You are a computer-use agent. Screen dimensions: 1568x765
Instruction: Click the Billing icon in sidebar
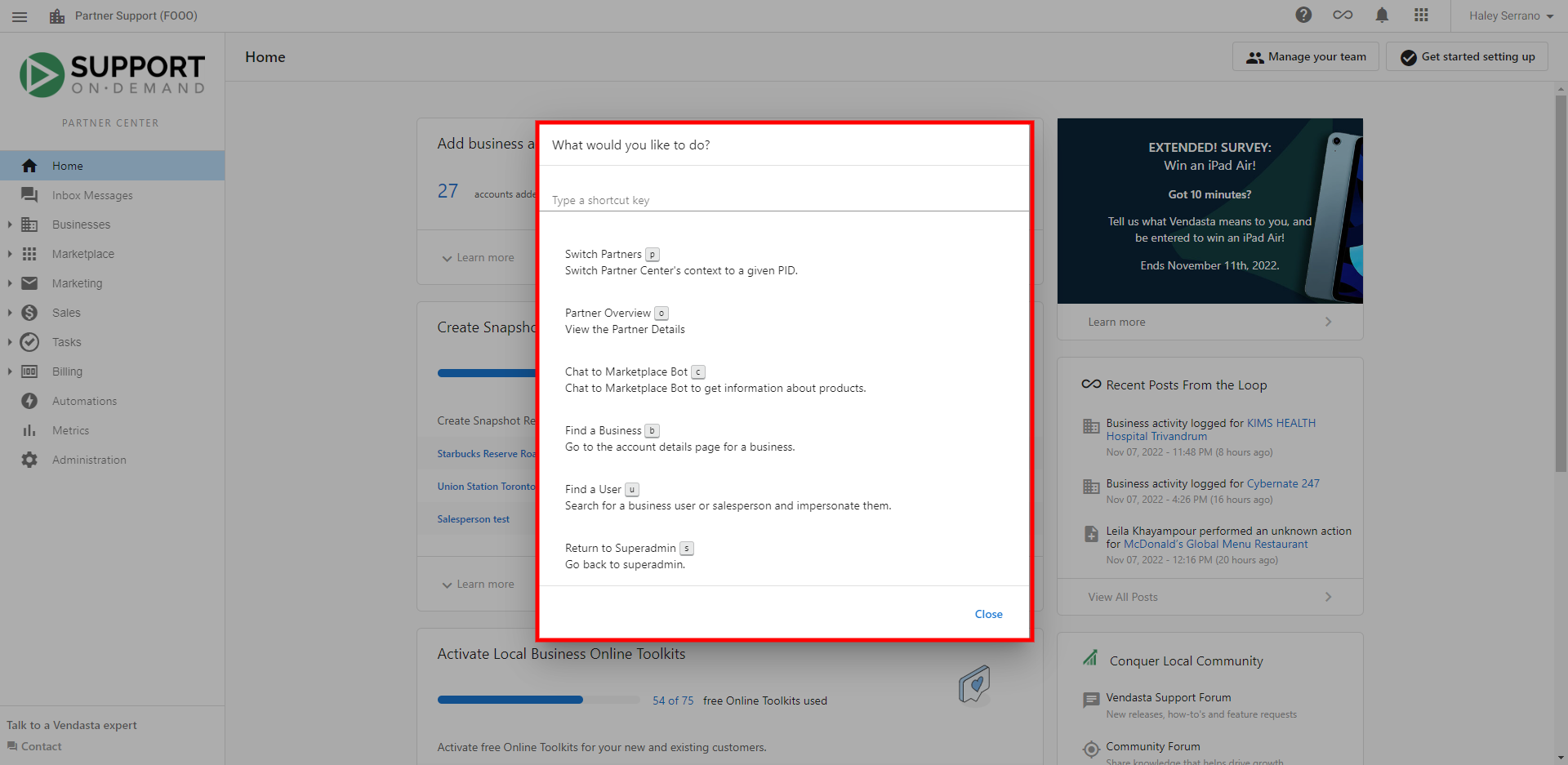tap(29, 371)
